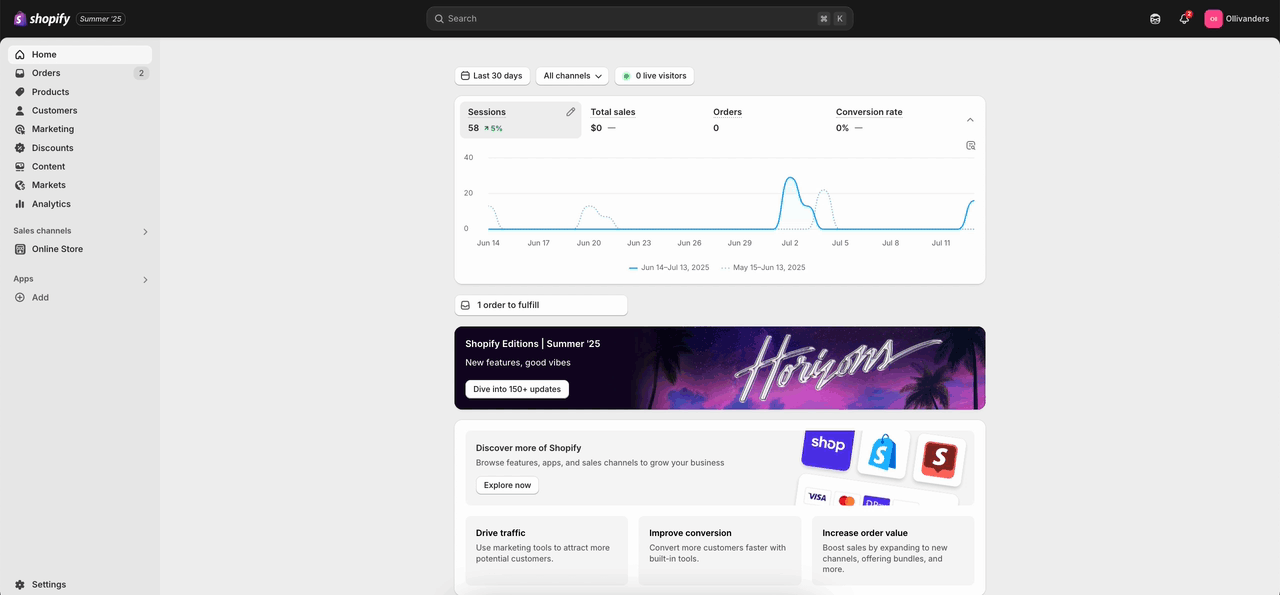Screen dimensions: 1280x595
Task: Open Discounts in sidebar
Action: coord(80,148)
